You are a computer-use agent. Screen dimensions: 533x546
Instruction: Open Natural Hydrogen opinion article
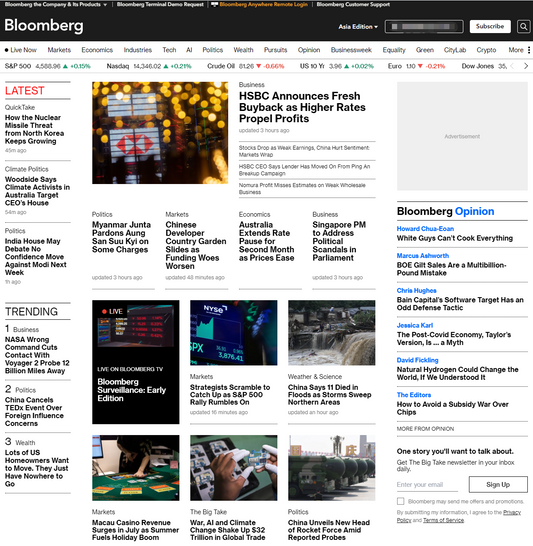click(457, 373)
